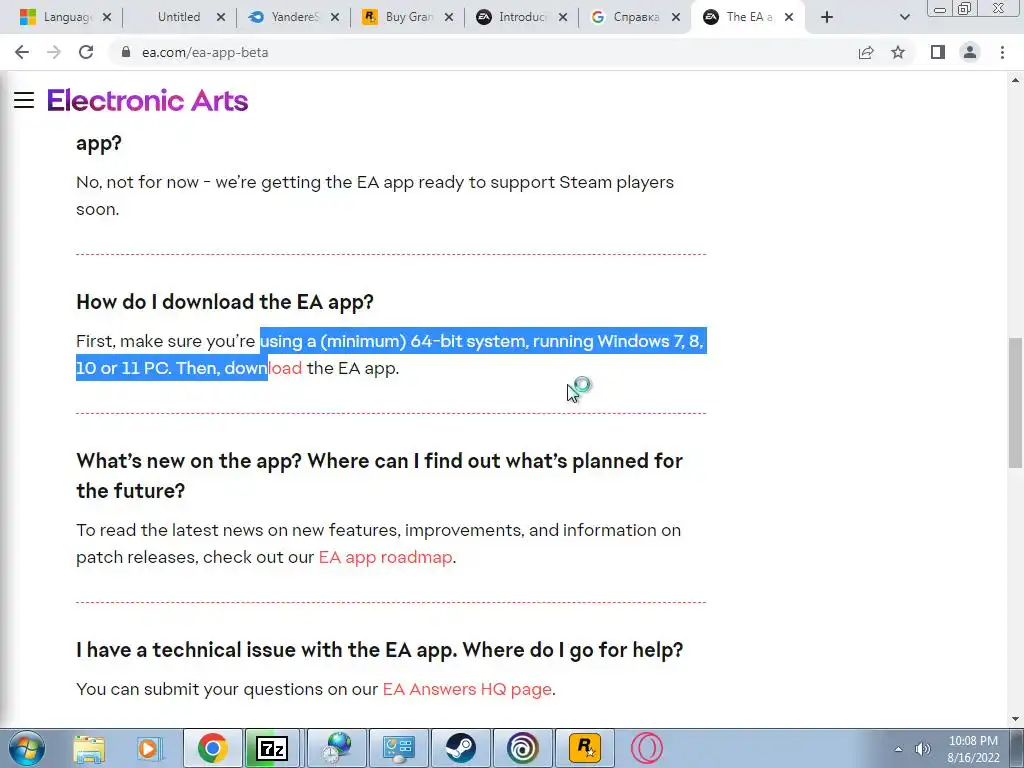
Task: Click the 'How do I download the EA app?' heading
Action: 225,302
